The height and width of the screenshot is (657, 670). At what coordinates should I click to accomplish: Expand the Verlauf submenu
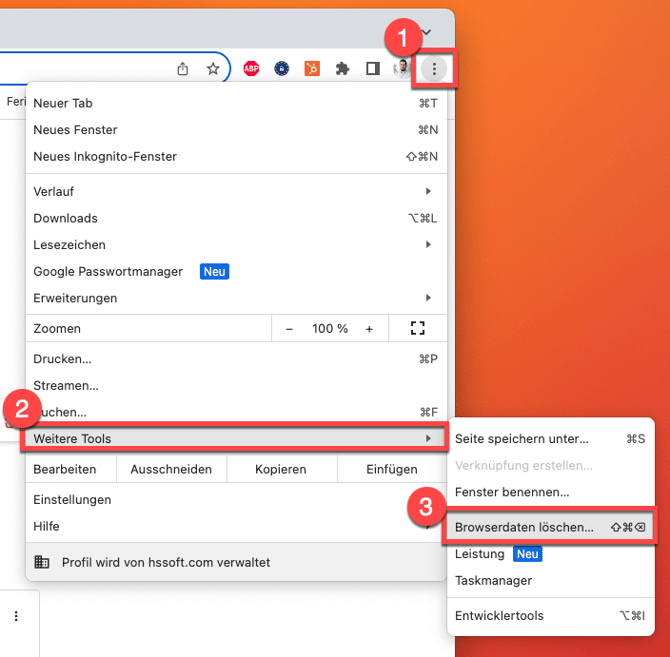(232, 191)
